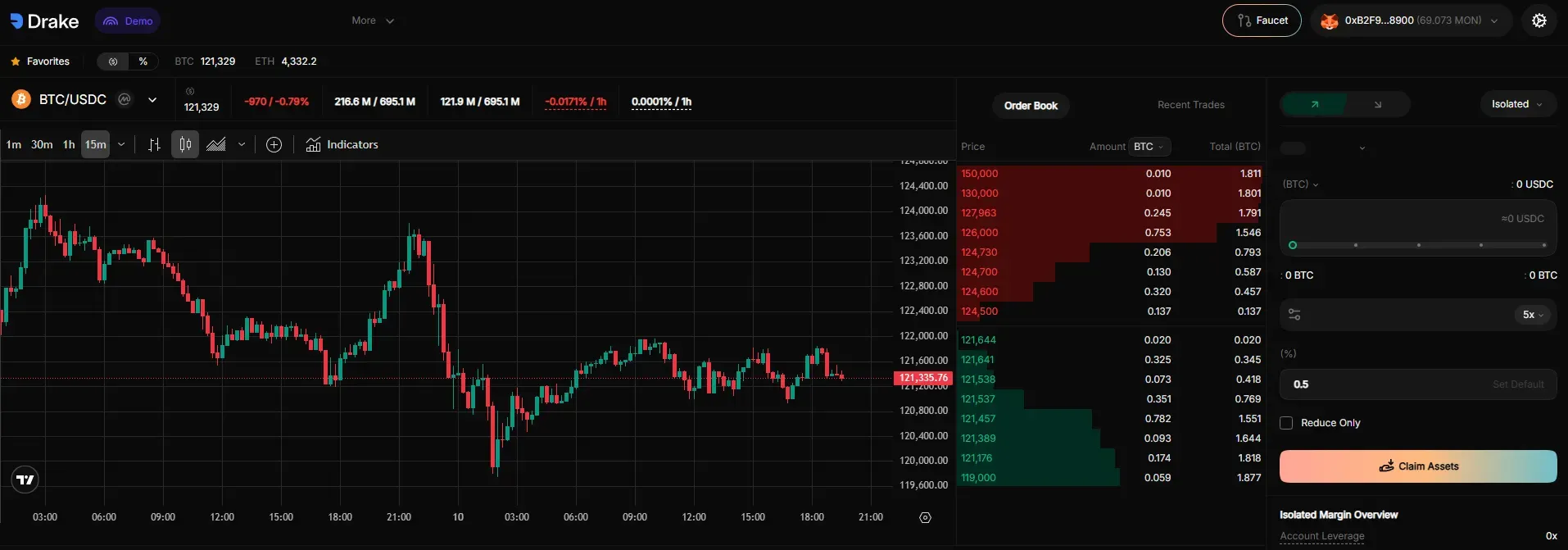Switch chart to area style icon
Screen dimensions: 1568x550
[216, 145]
